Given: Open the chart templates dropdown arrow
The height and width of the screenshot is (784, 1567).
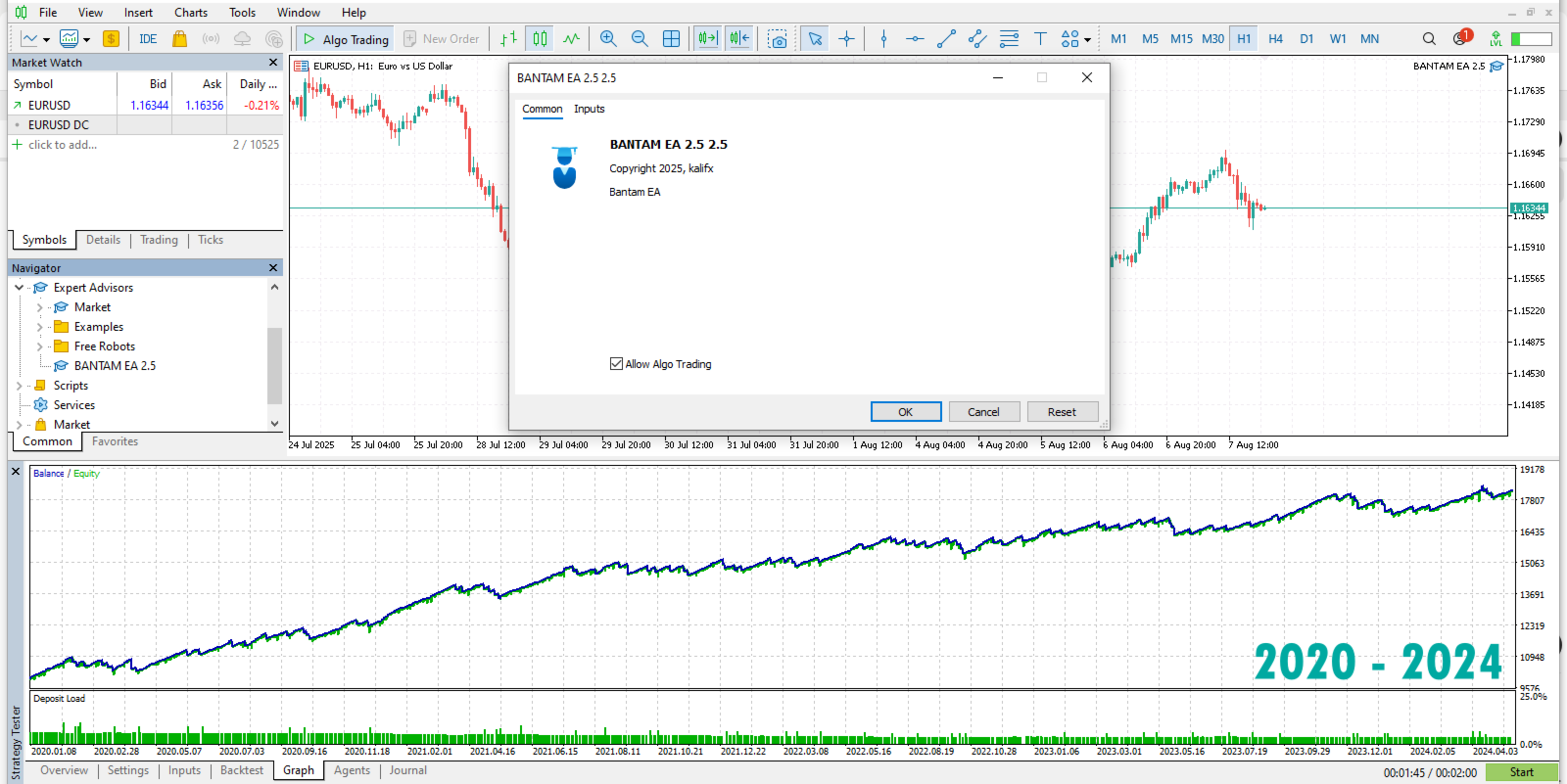Looking at the screenshot, I should point(86,40).
